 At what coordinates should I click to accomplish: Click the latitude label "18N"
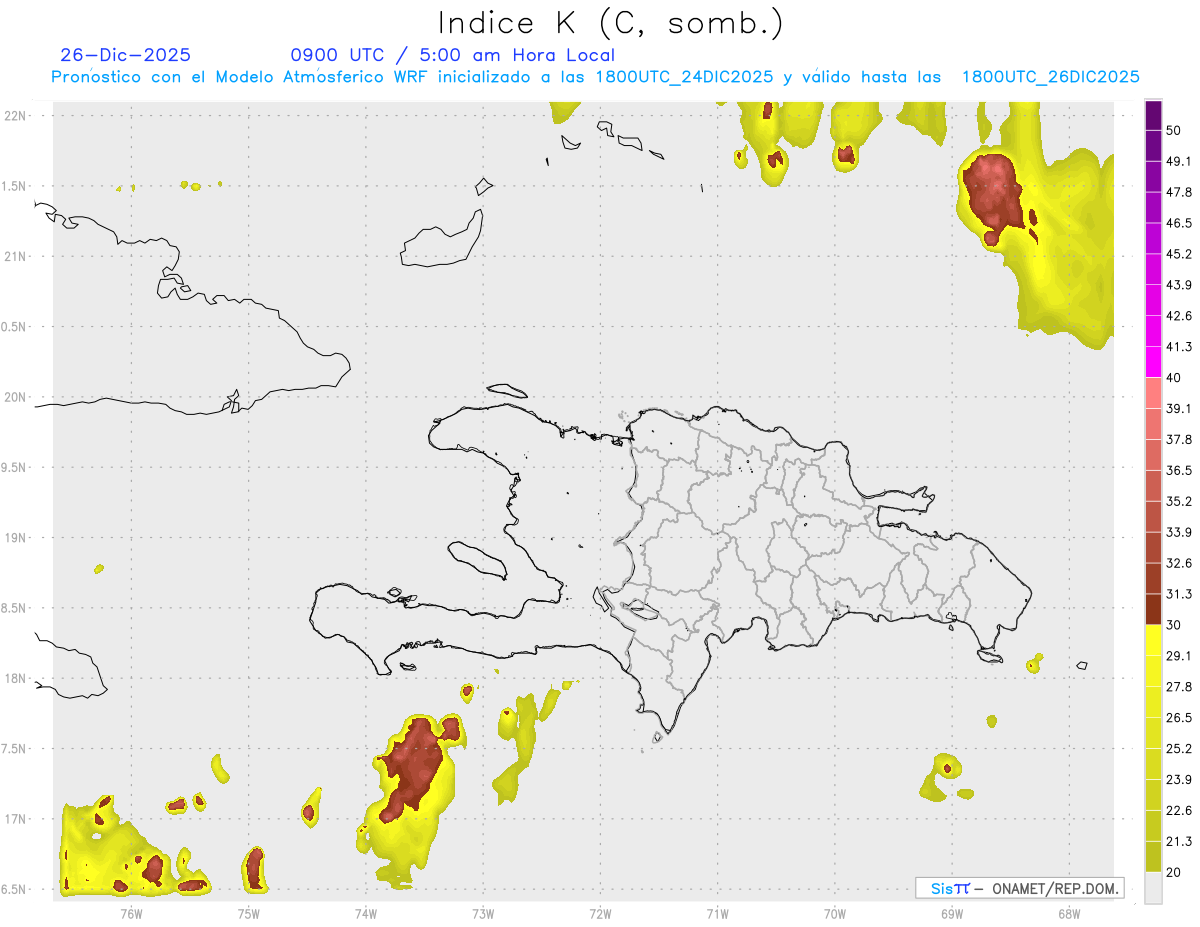(16, 679)
